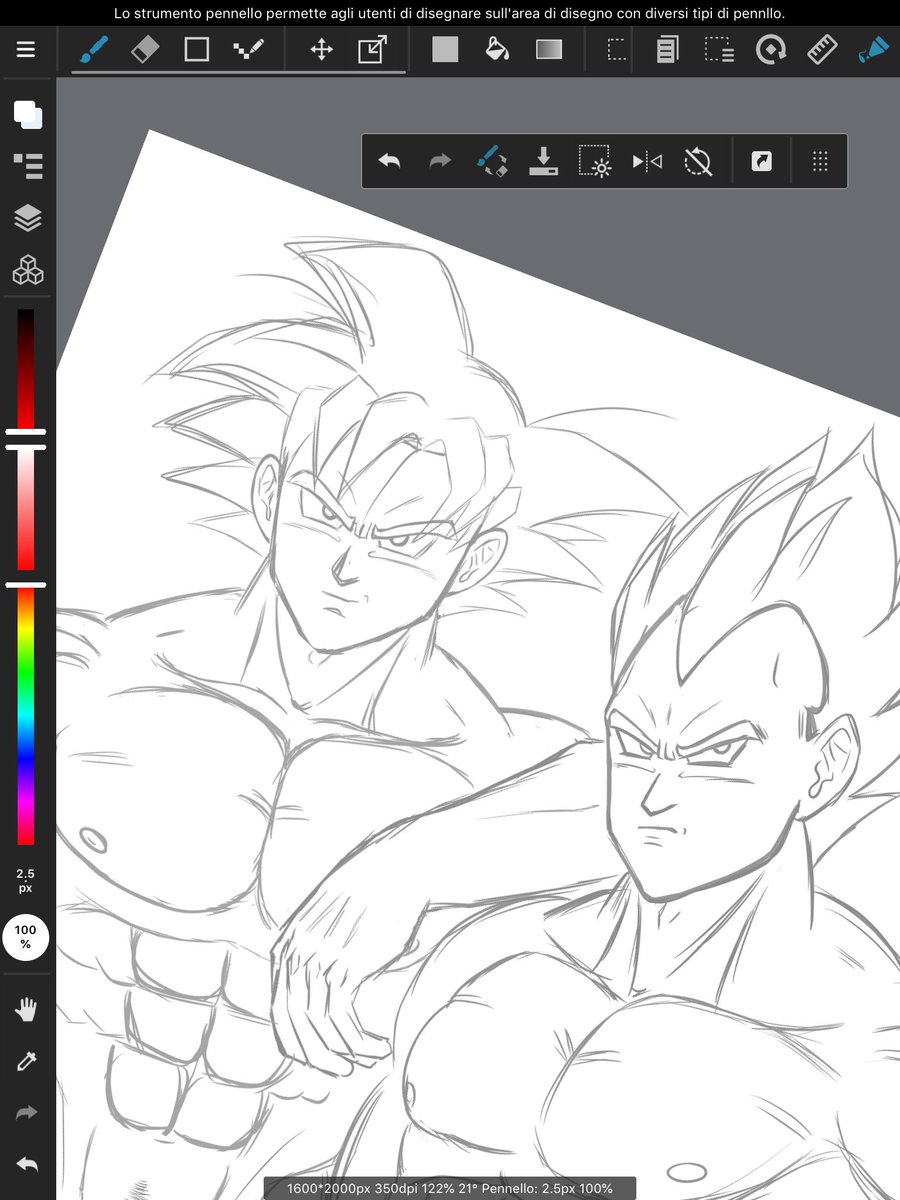Select the Select Eraser rotate tool
Viewport: 900px width, 1200px height.
770,49
